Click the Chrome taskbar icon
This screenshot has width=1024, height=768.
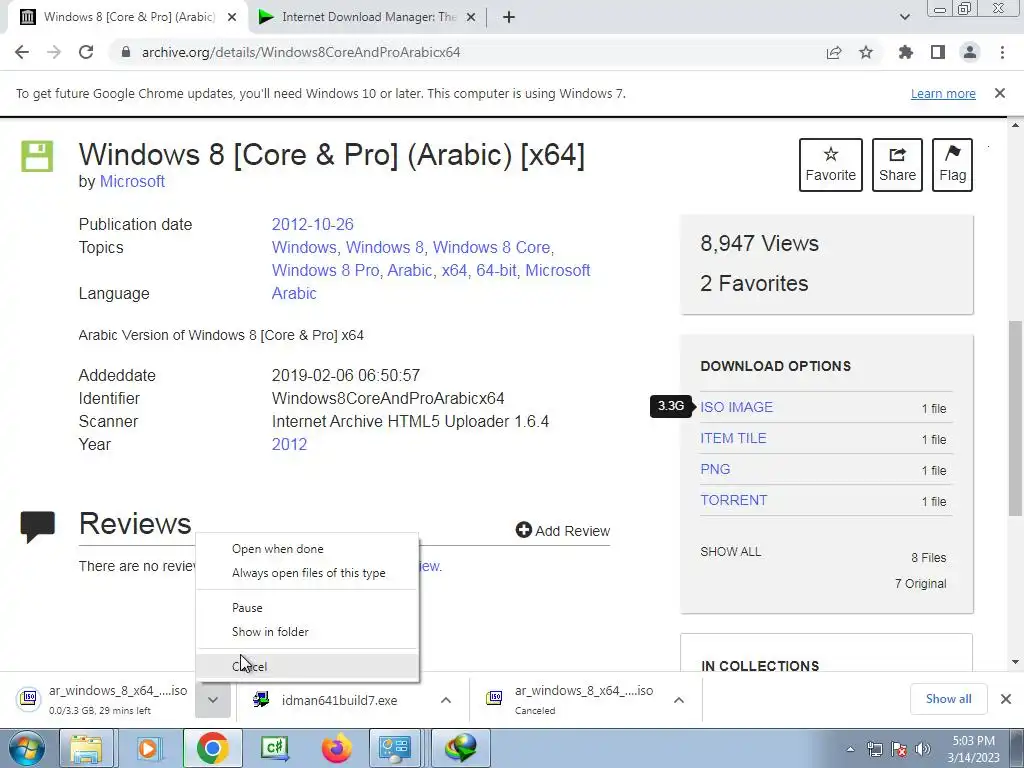pos(212,748)
